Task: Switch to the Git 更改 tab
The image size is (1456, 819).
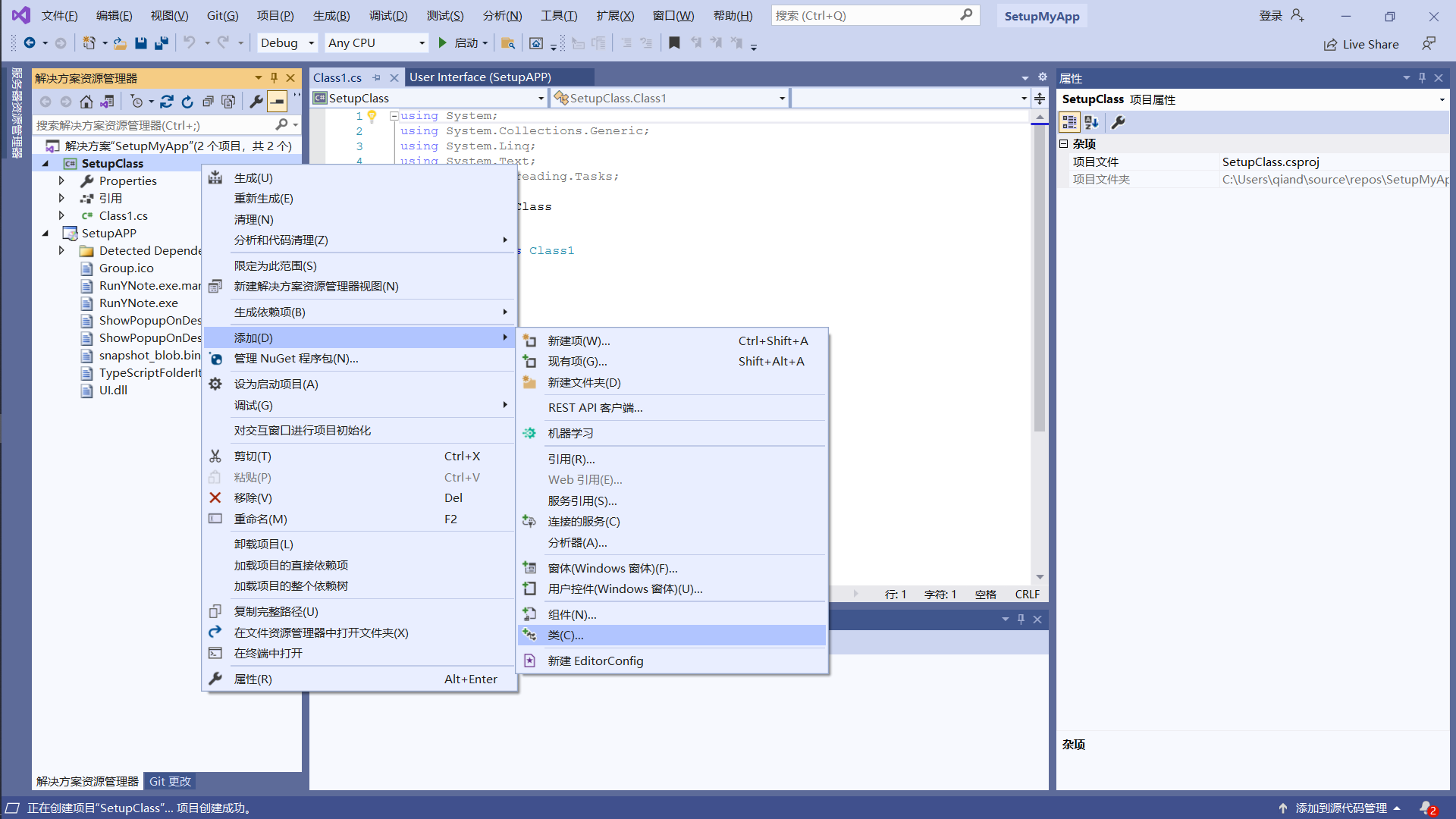Action: (x=170, y=781)
